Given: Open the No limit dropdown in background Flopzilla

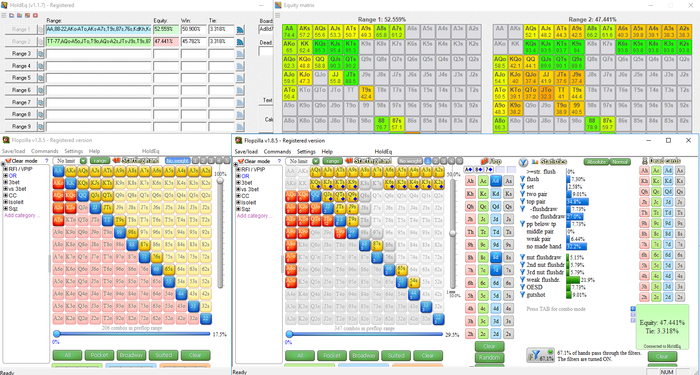Looking at the screenshot, I should [x=83, y=161].
